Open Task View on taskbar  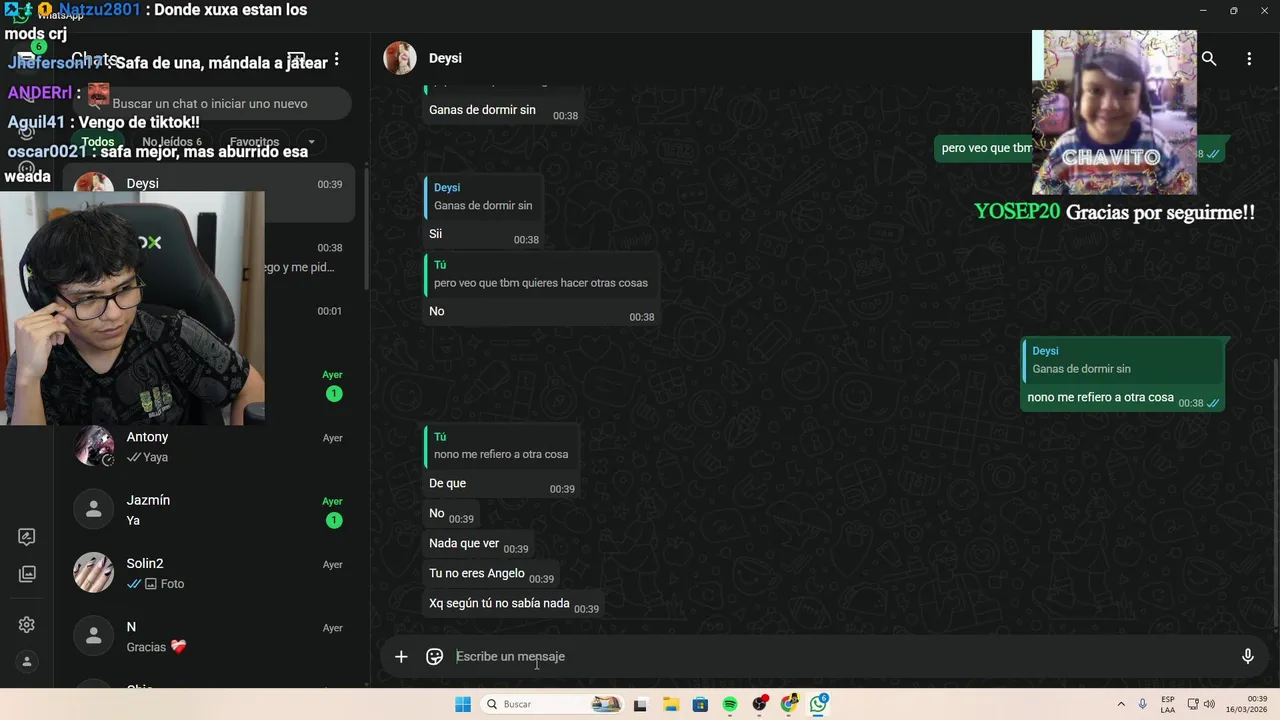click(641, 704)
